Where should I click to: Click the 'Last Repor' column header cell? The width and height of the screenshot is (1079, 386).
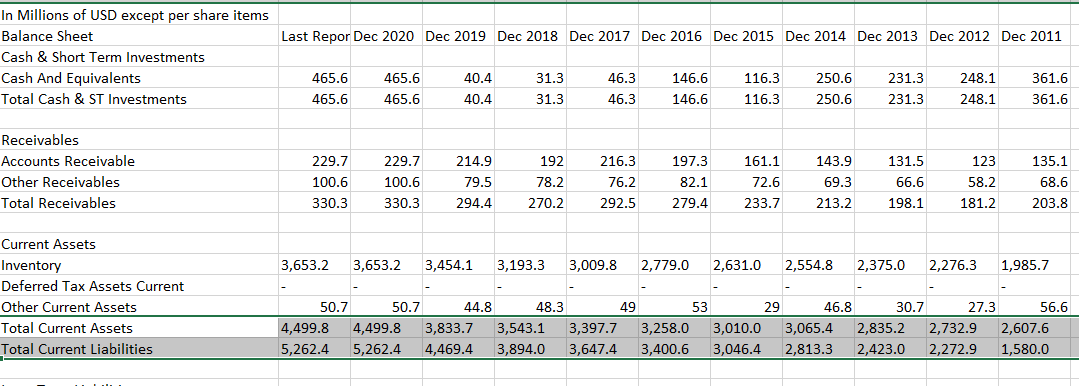pyautogui.click(x=314, y=36)
